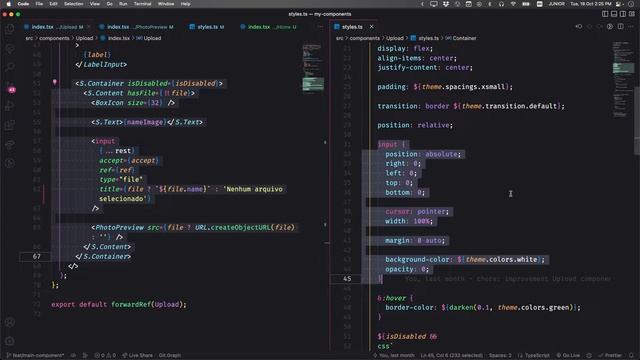Close the index.tsx Upload tab

pyautogui.click(x=89, y=27)
